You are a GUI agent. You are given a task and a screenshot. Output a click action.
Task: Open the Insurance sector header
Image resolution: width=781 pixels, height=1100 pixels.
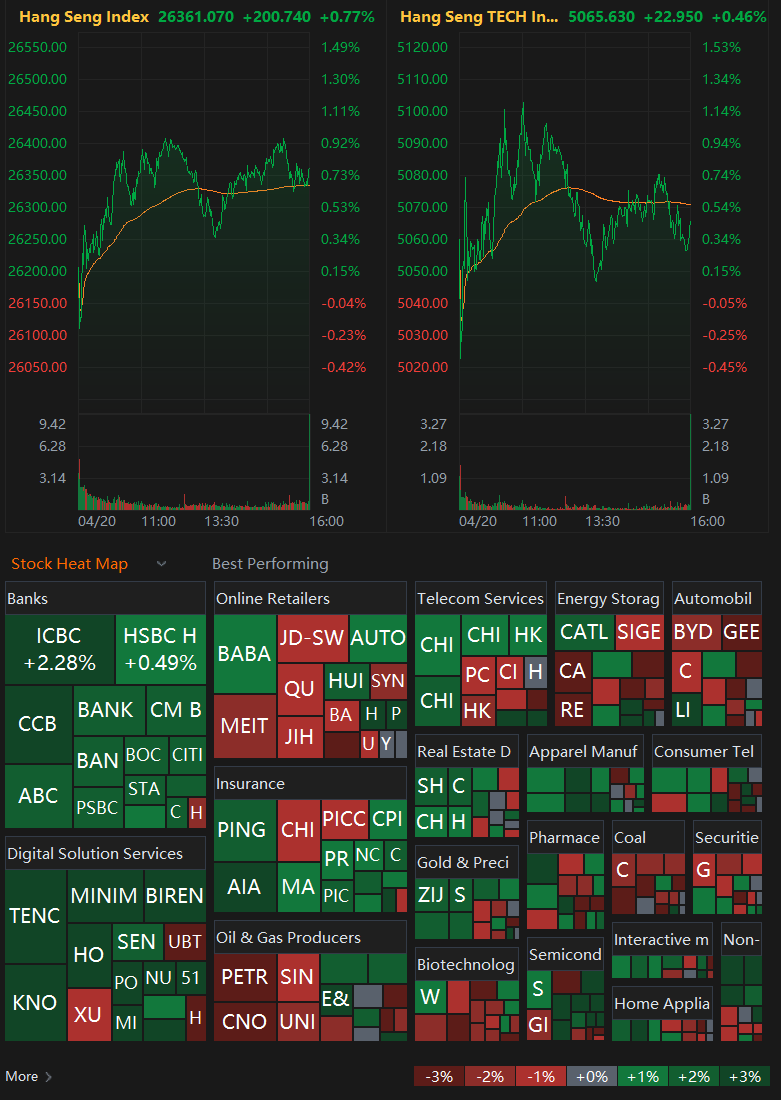pyautogui.click(x=310, y=784)
